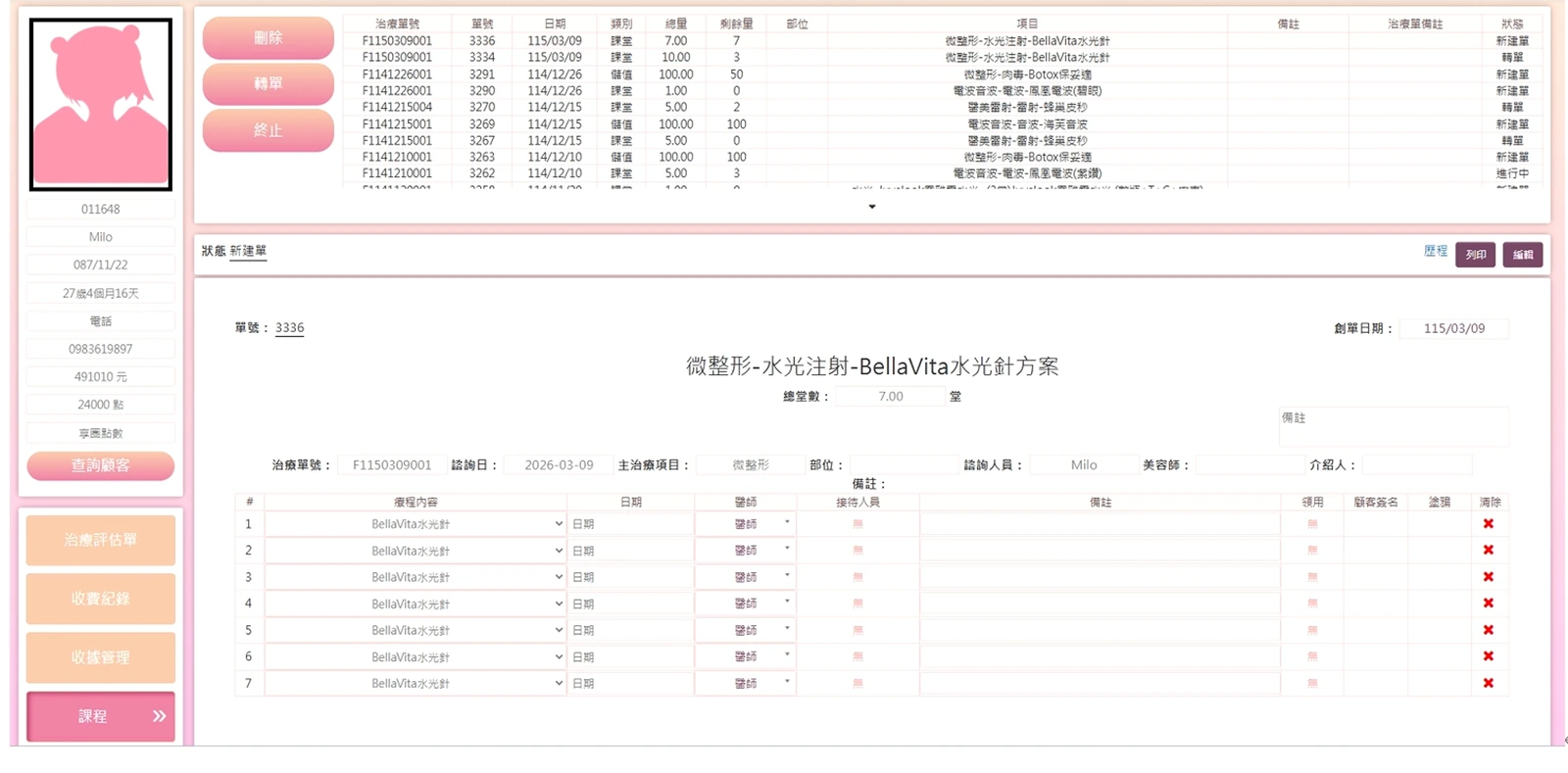Clear row 4 with the red X icon
The width and height of the screenshot is (1568, 773).
point(1488,604)
